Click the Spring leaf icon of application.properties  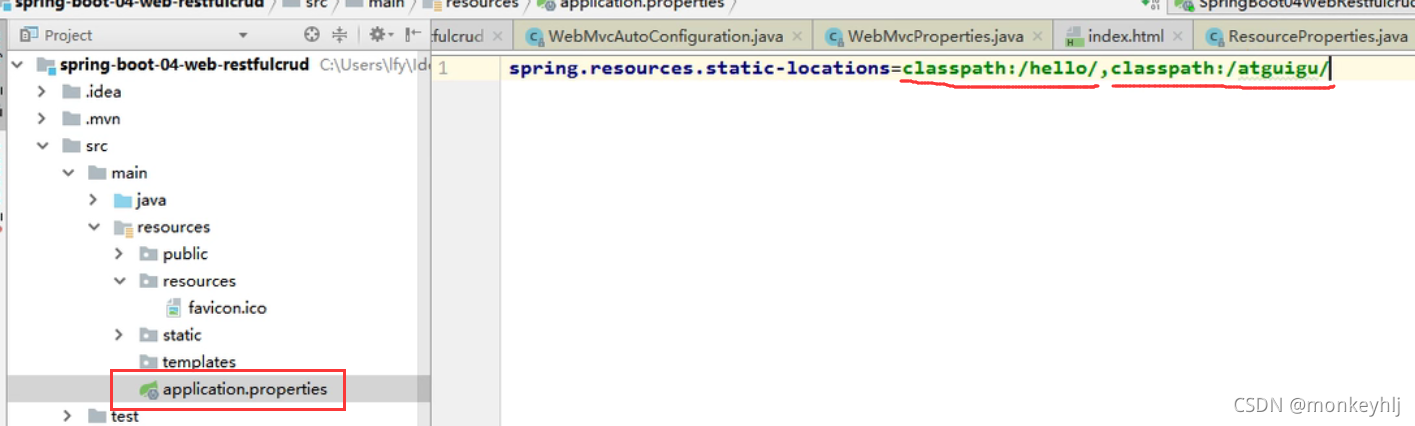[x=148, y=389]
